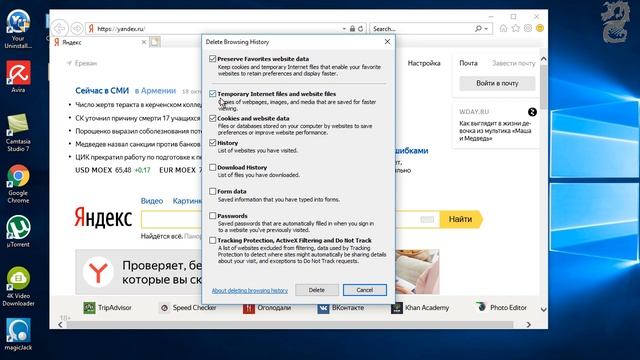Open 4K Video Downloader shortcut
The width and height of the screenshot is (640, 360).
pyautogui.click(x=18, y=287)
